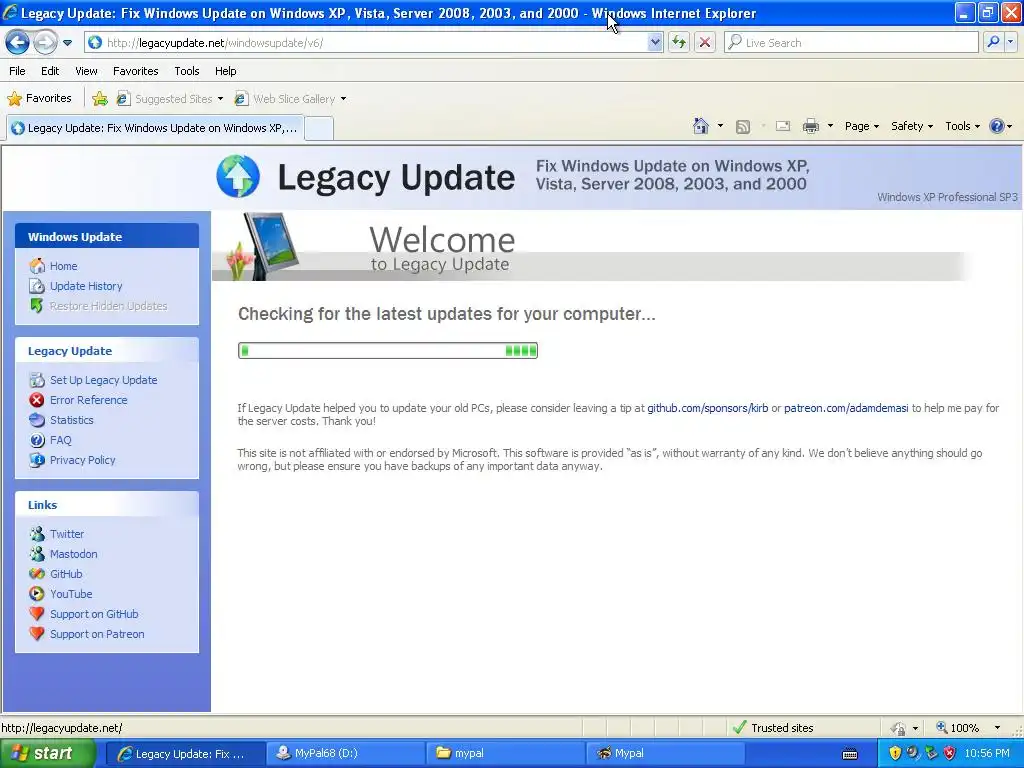Open the 100% zoom level control
Screen dimensions: 1024x768
[968, 728]
